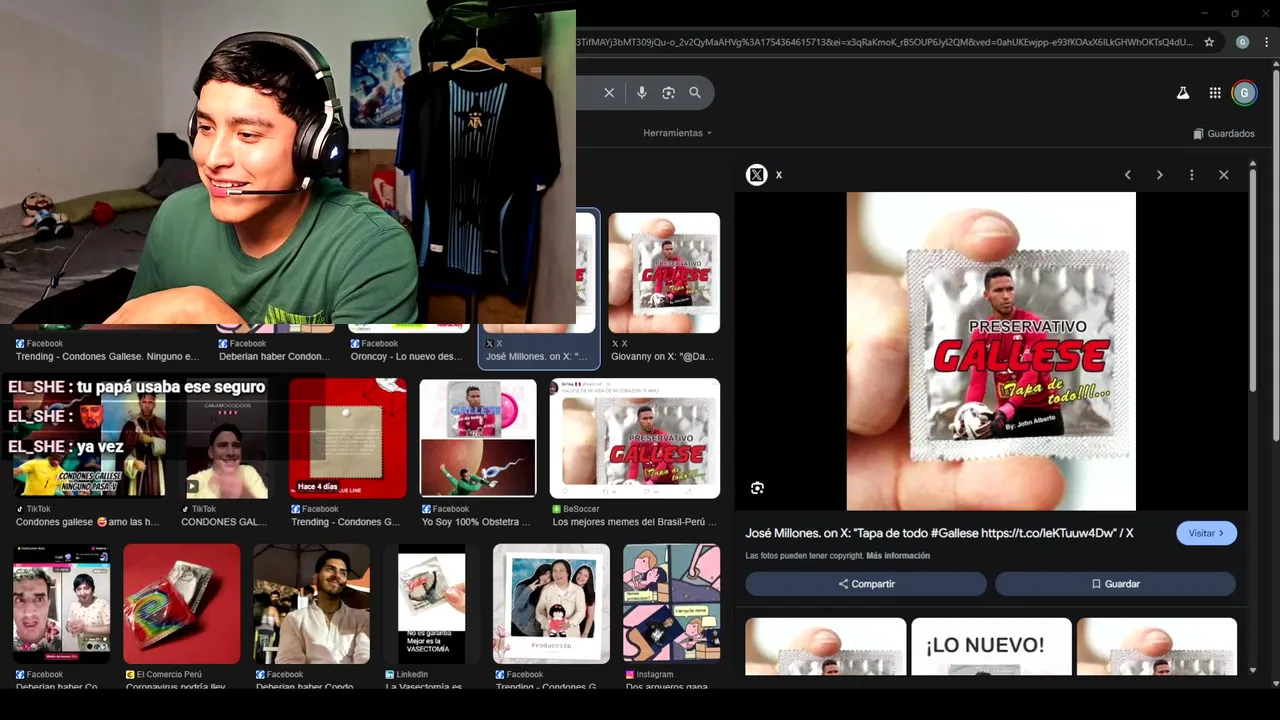Clear the search box with the X icon
1280x720 pixels.
pos(609,93)
